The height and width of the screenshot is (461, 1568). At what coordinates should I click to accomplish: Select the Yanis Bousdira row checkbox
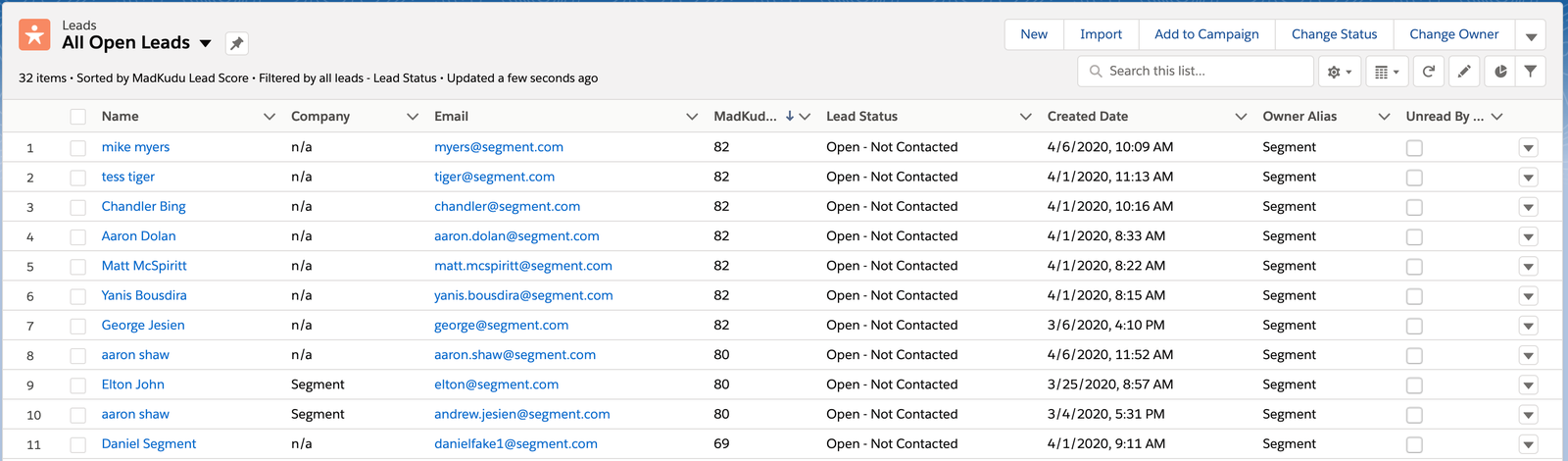pyautogui.click(x=78, y=296)
